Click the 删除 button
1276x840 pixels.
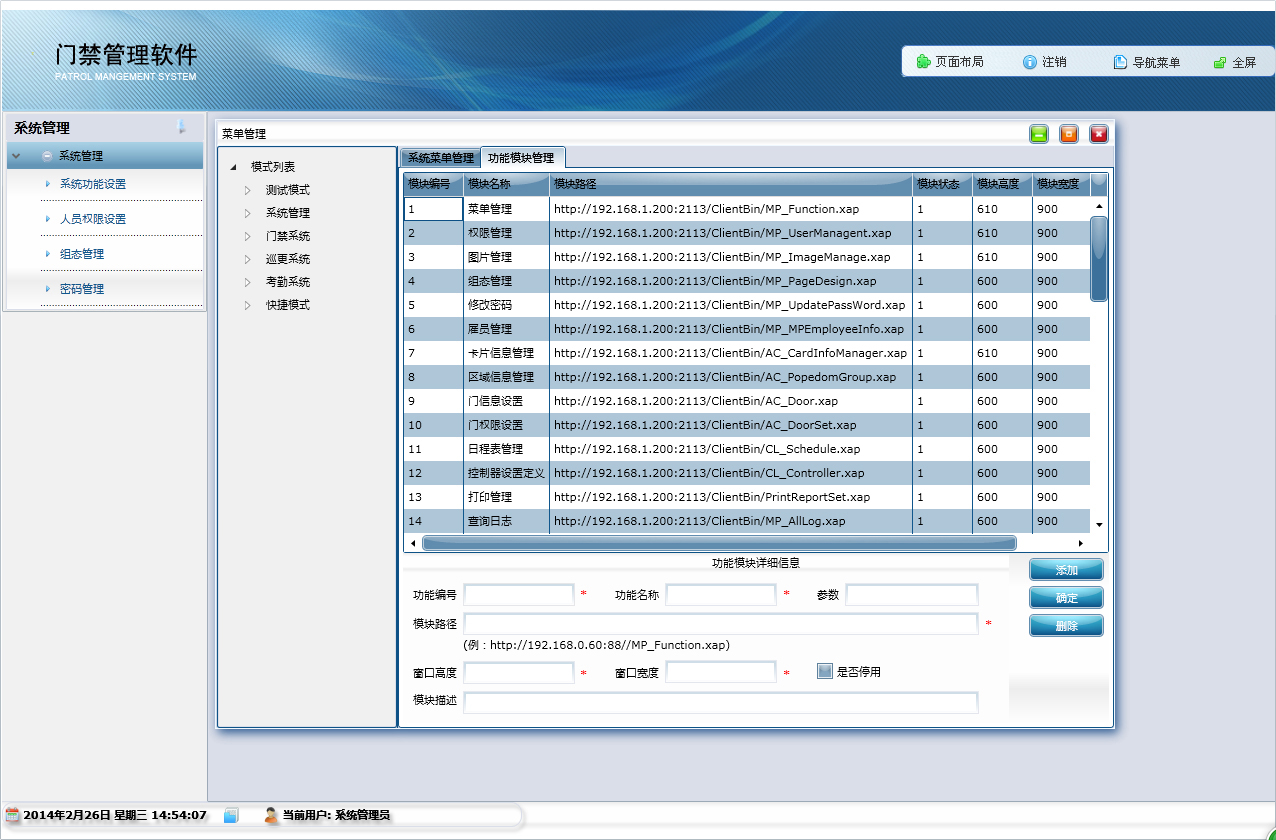(x=1067, y=626)
